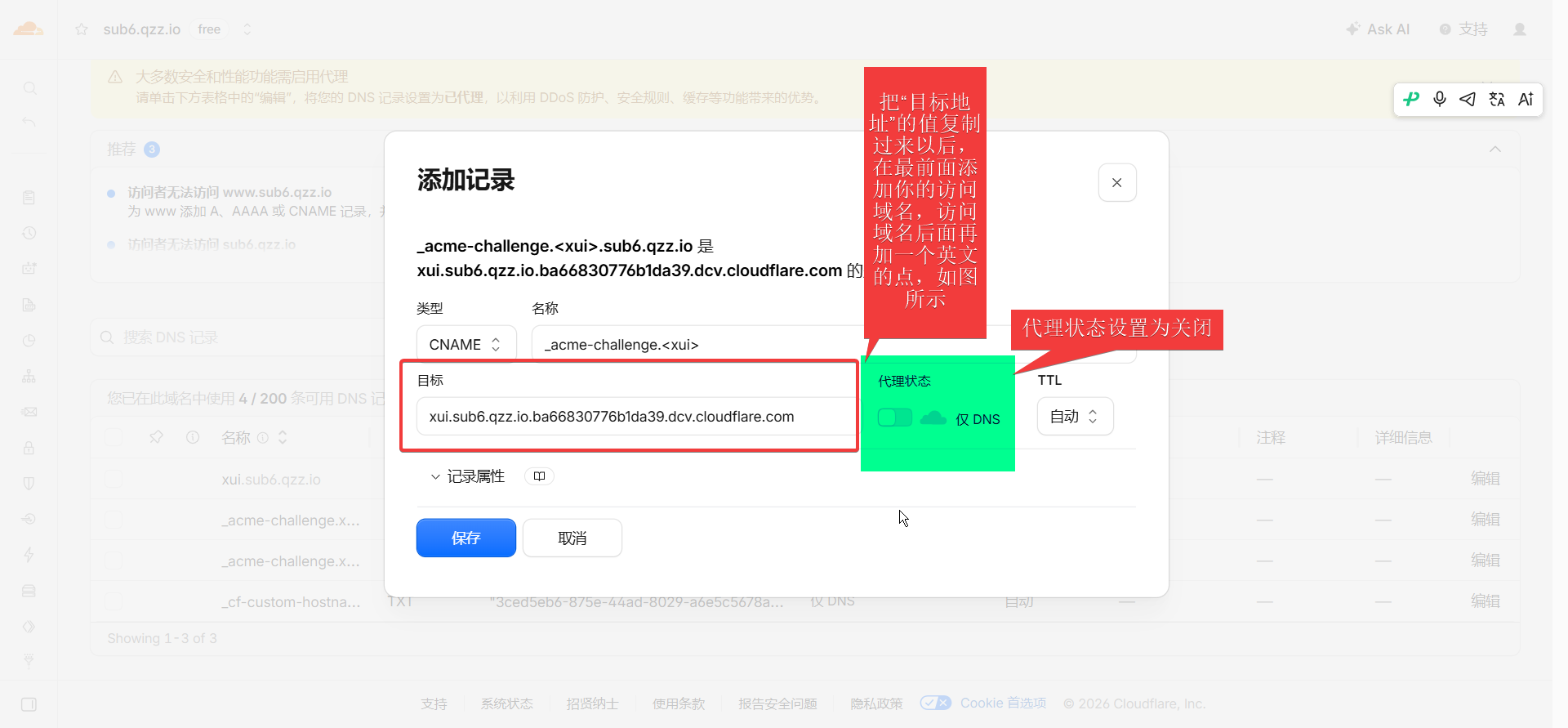This screenshot has width=1568, height=728.
Task: Star the sub6.qzz.io domain
Action: point(82,29)
